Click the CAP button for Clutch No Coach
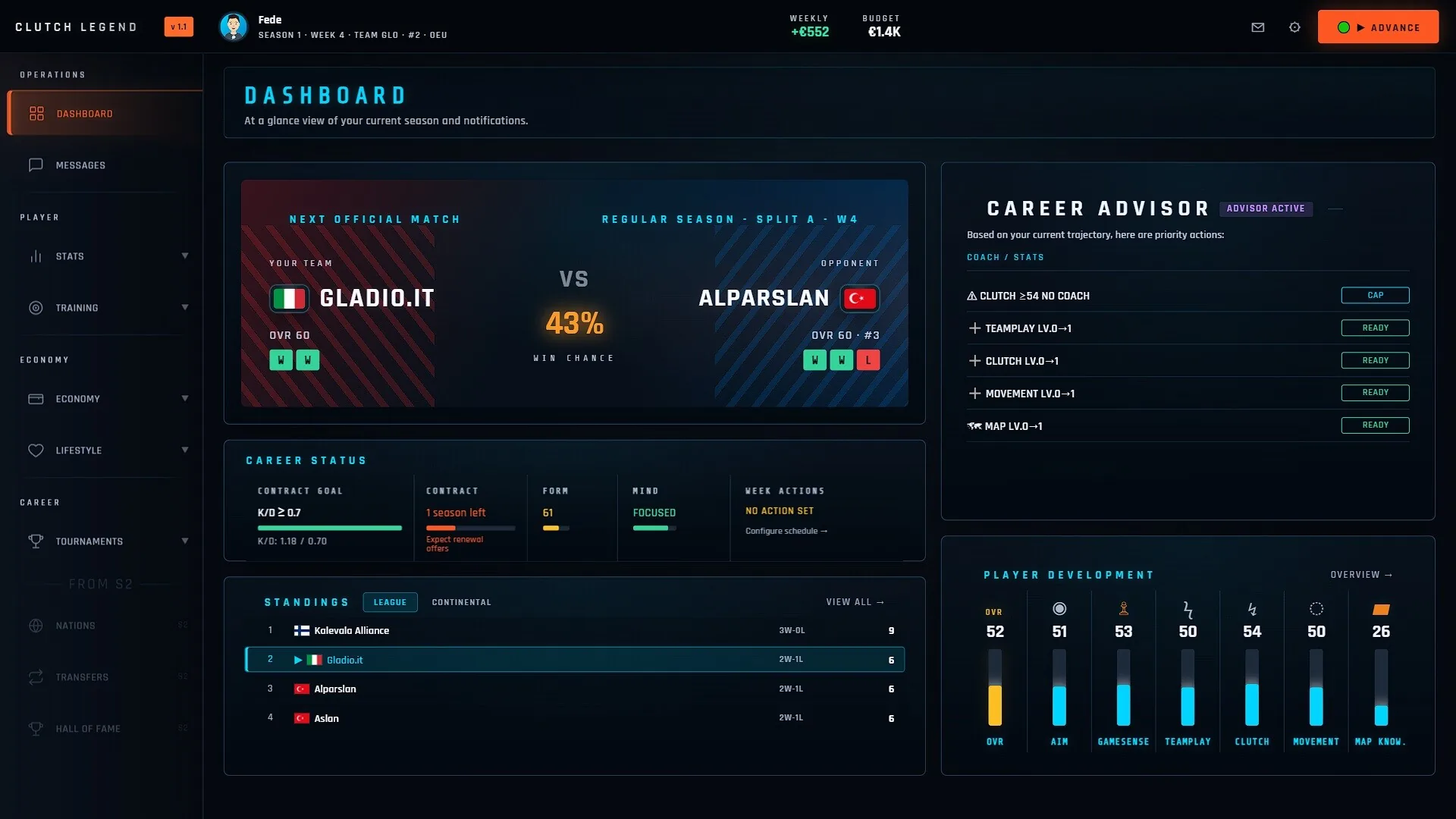The width and height of the screenshot is (1456, 819). point(1375,295)
